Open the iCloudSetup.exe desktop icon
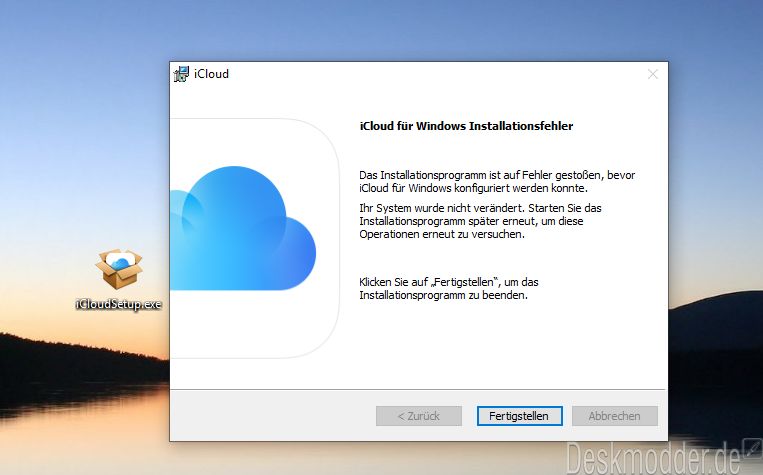Viewport: 763px width, 475px height. tap(119, 271)
